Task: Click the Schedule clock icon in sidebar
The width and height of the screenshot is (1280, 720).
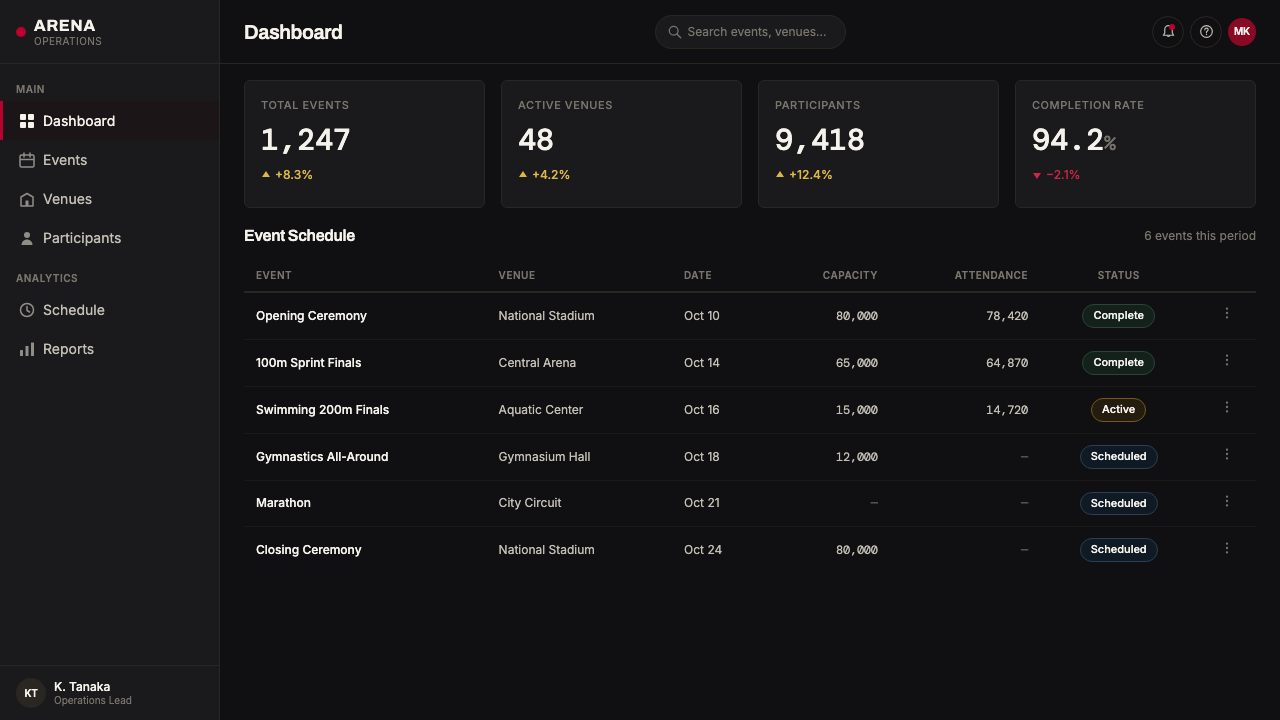Action: point(27,310)
